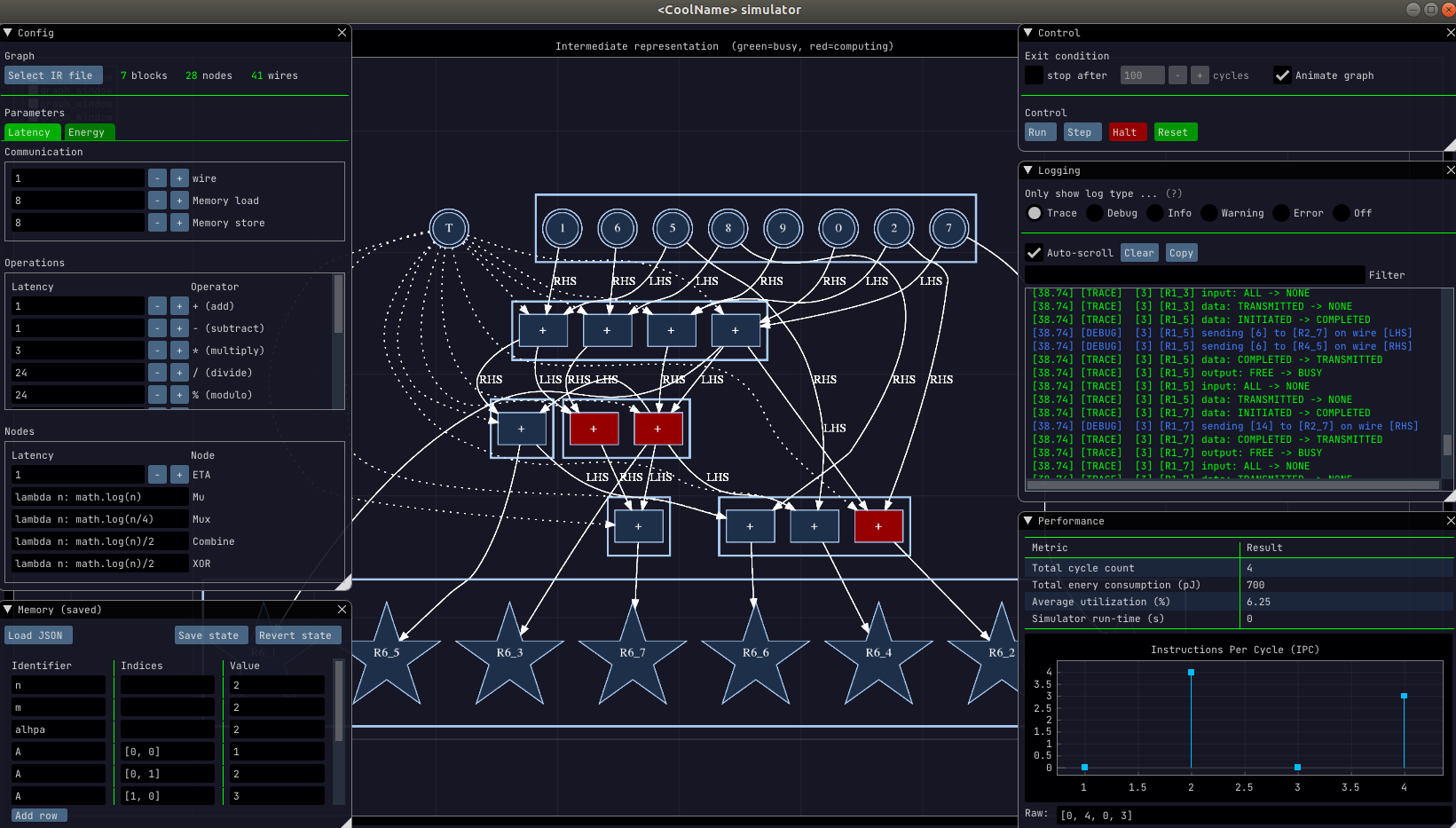The width and height of the screenshot is (1456, 828).
Task: Increase stop-after cycles value
Action: 1200,75
